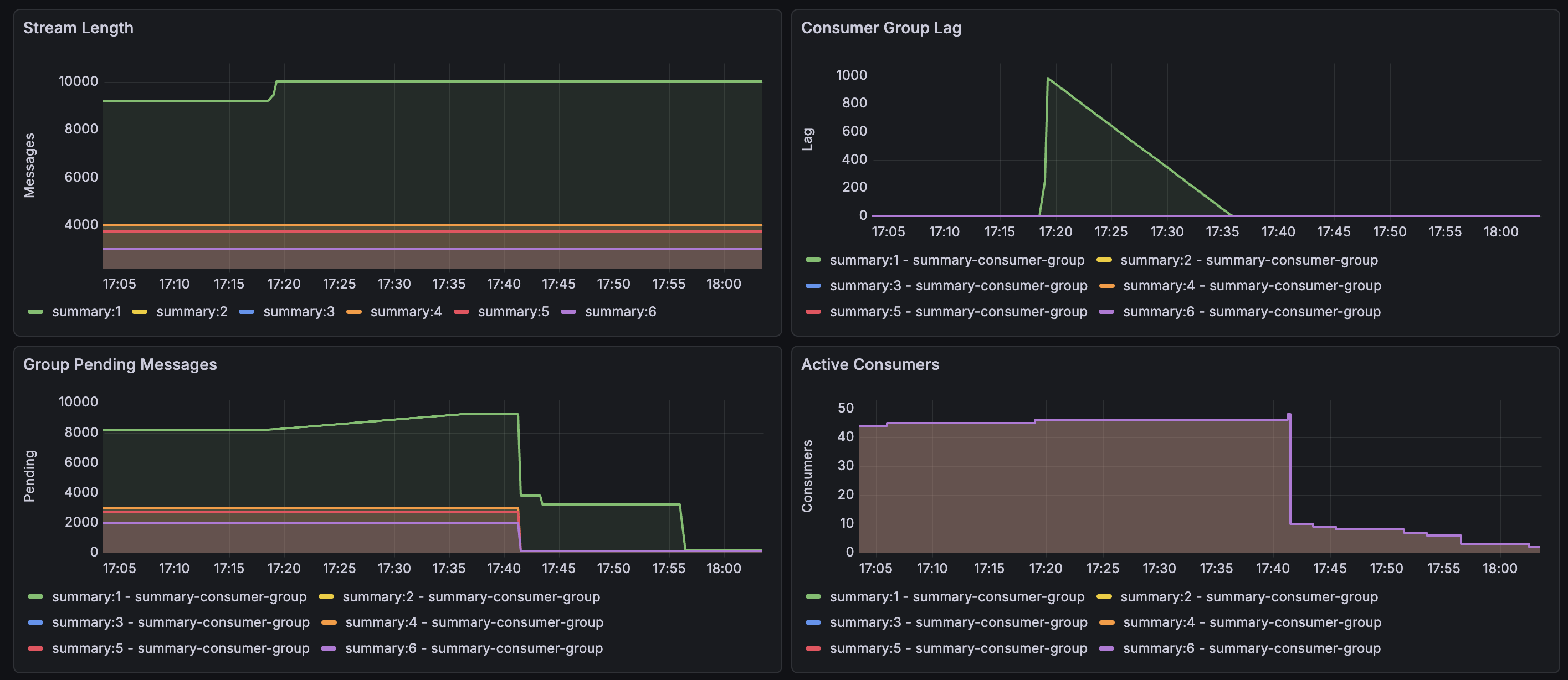Click purple summary:6 swatch in Active Consumers legend

1106,648
